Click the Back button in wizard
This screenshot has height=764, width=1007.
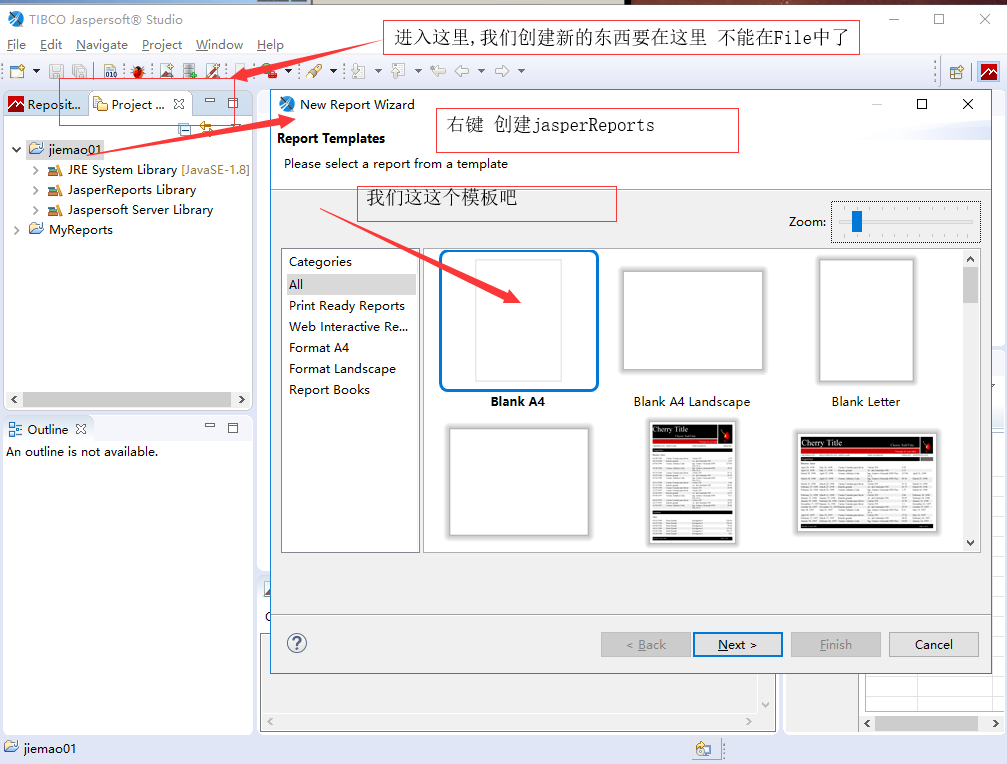[x=645, y=645]
